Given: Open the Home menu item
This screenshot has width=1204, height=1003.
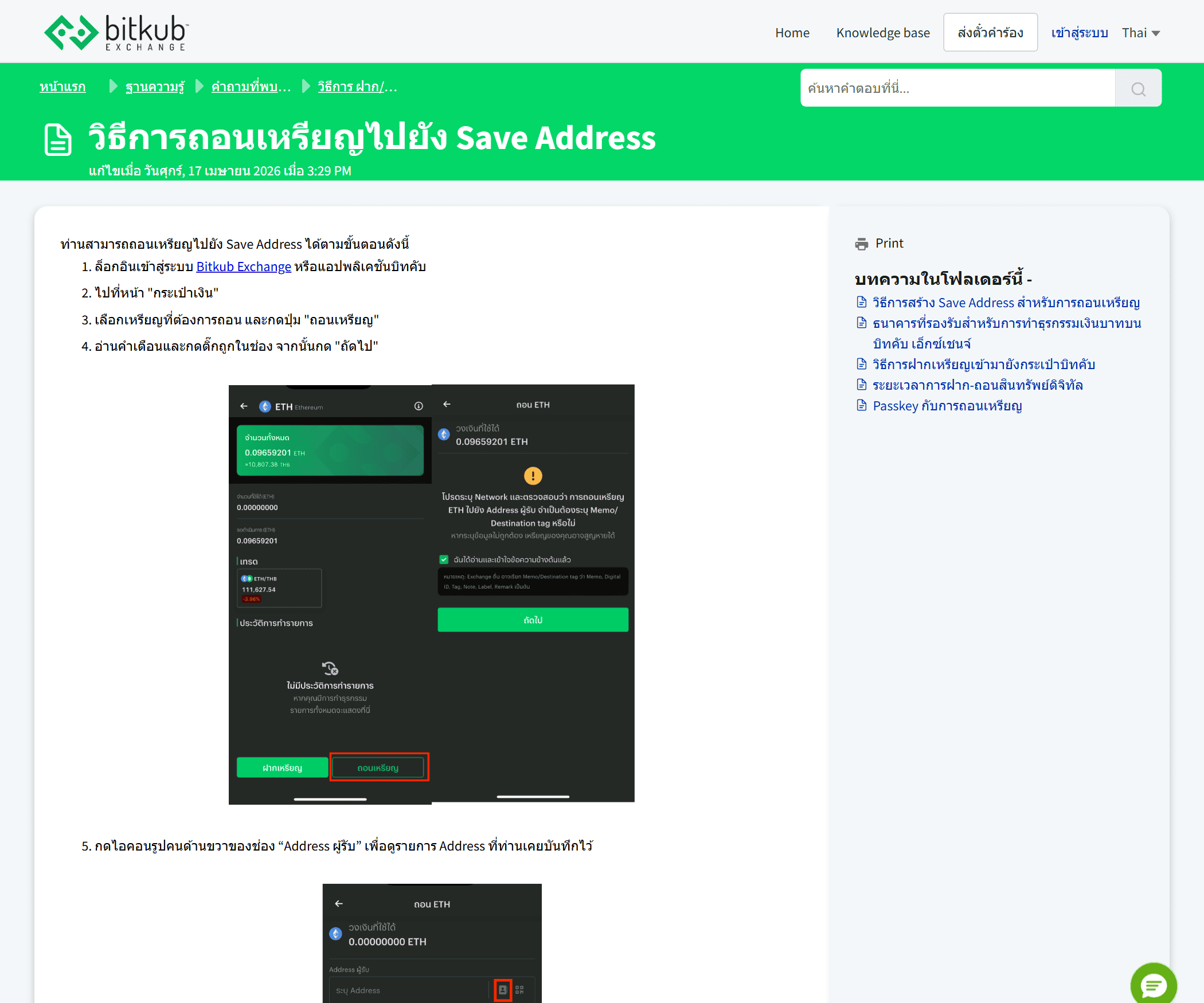Looking at the screenshot, I should tap(792, 33).
